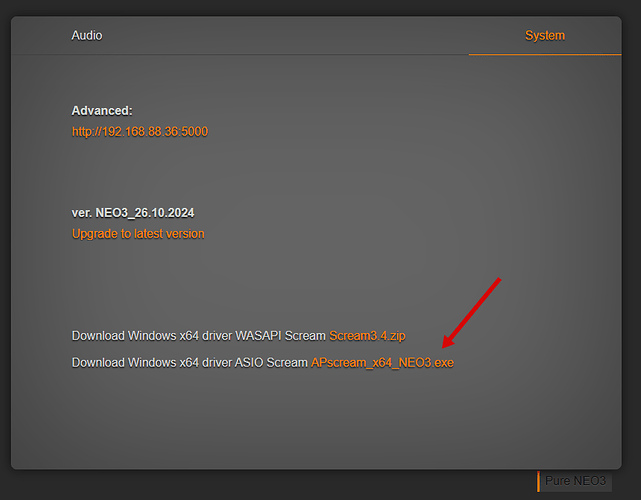641x500 pixels.
Task: Click blank tab bar space between tabs
Action: click(300, 35)
